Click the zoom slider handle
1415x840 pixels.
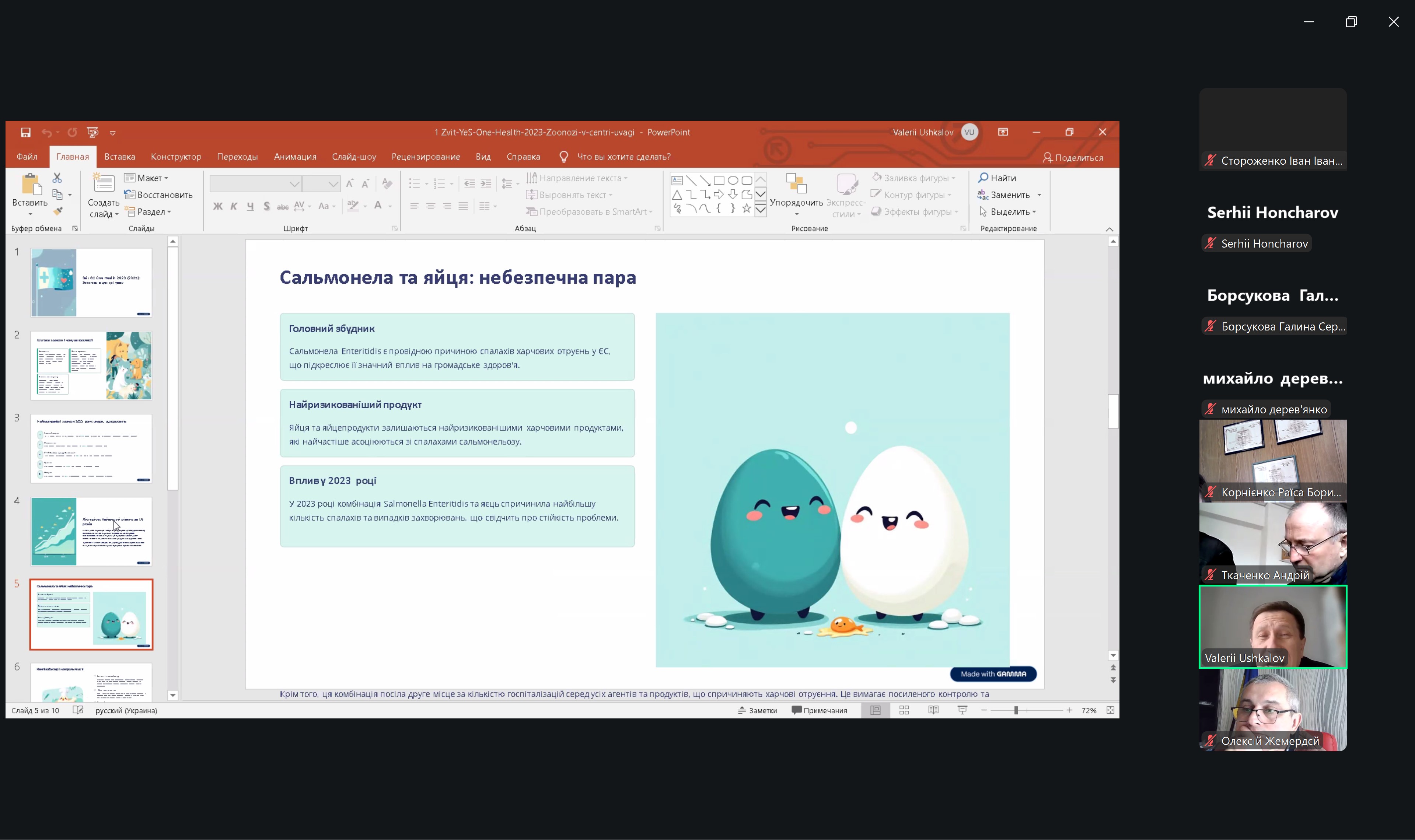(1016, 710)
